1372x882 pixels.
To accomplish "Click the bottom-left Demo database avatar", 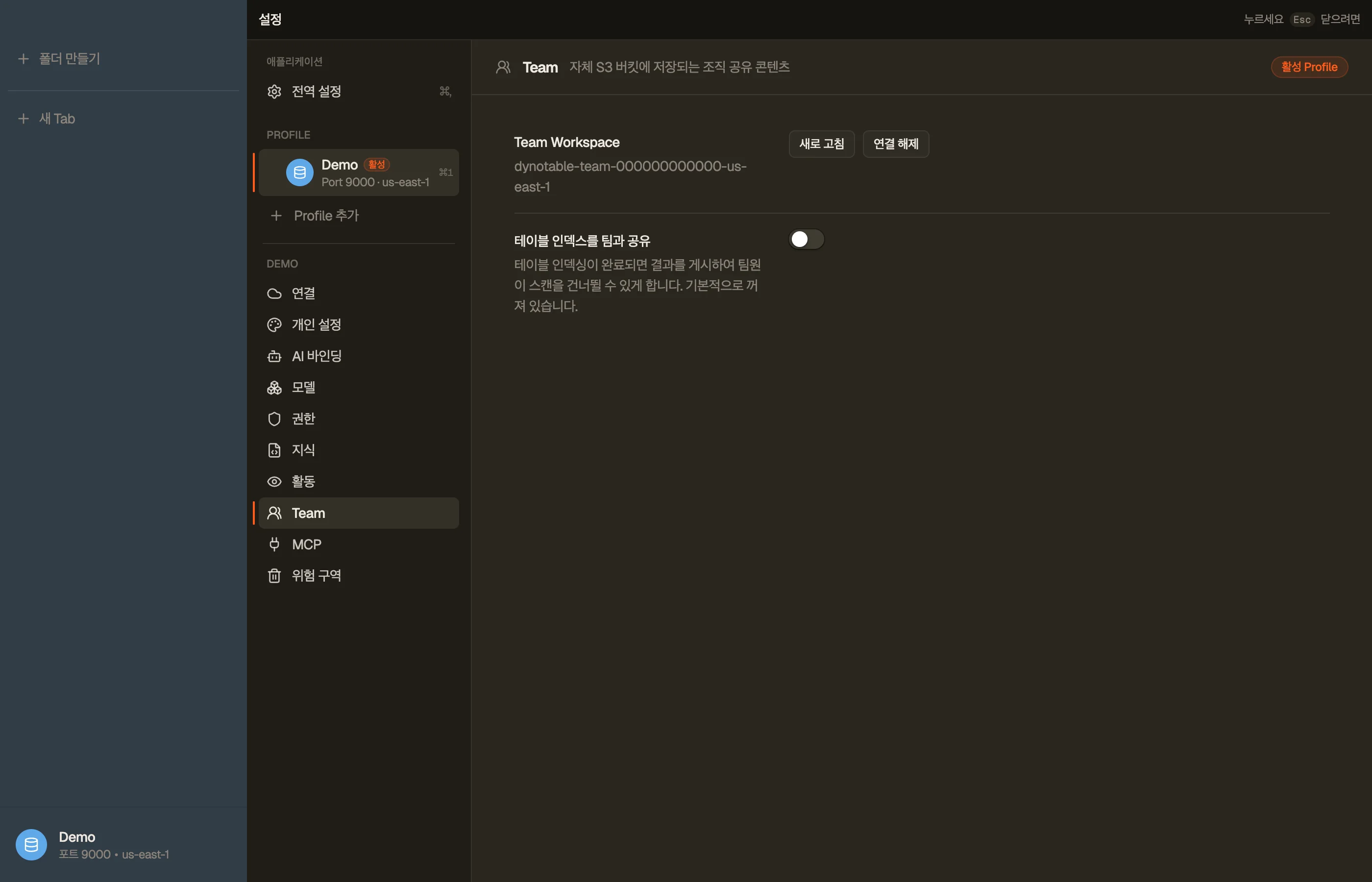I will (31, 845).
